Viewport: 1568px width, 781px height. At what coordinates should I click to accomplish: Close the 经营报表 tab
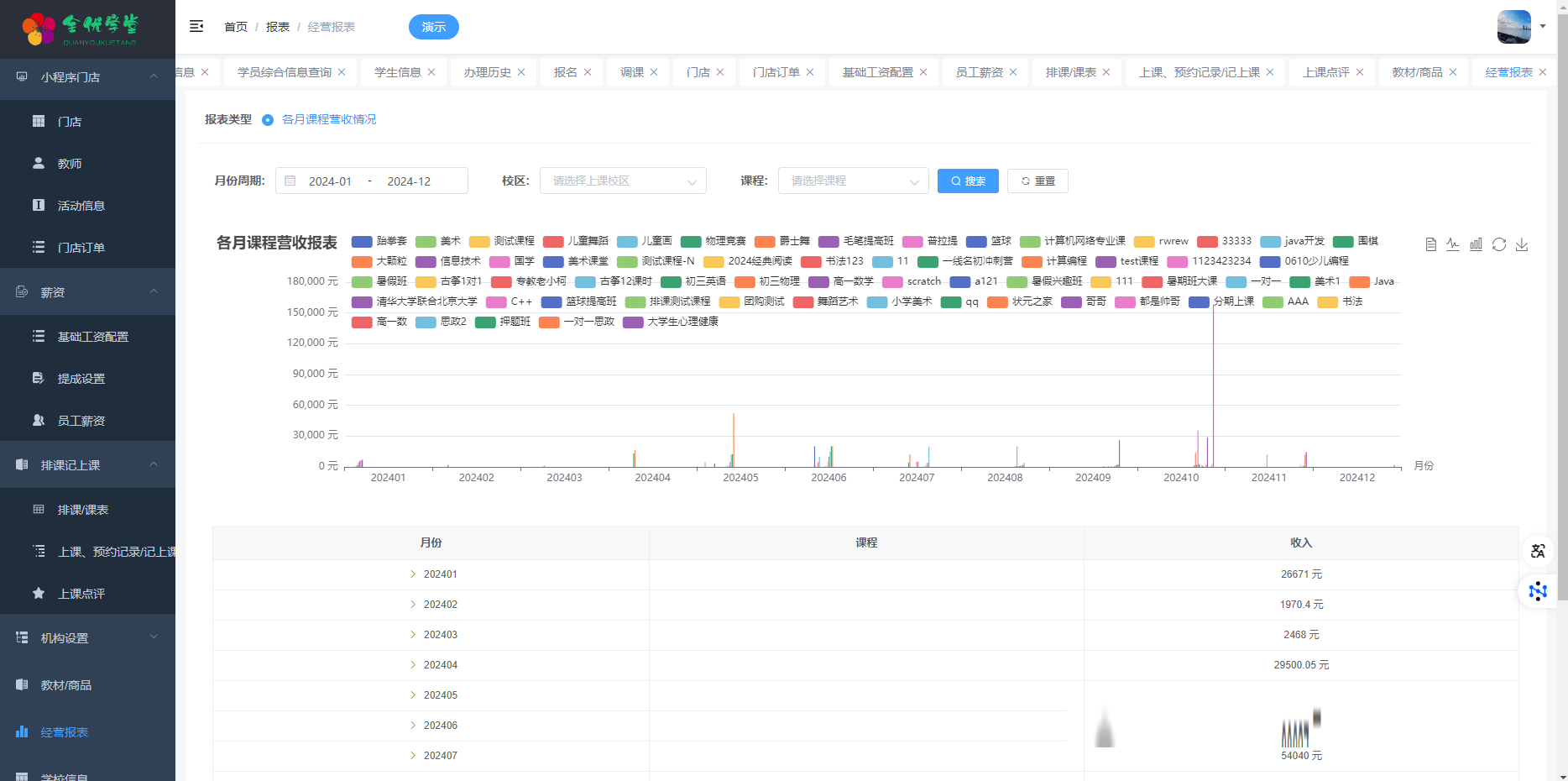(1543, 72)
